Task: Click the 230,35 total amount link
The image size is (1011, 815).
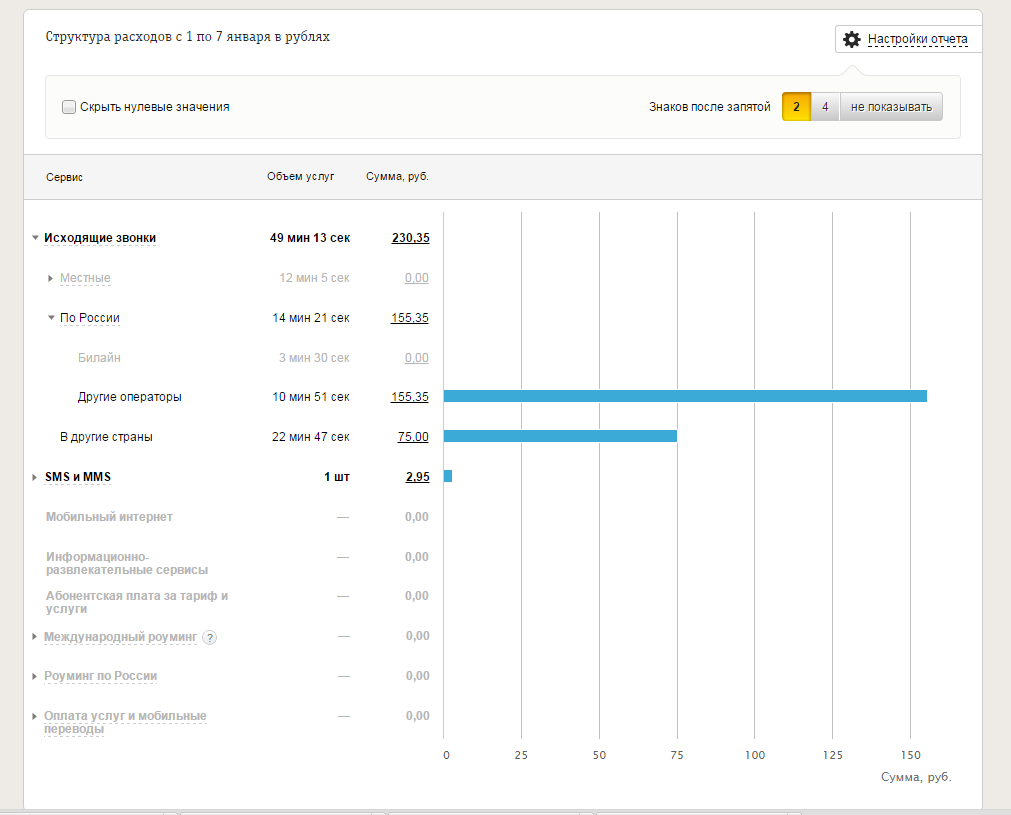Action: coord(410,238)
